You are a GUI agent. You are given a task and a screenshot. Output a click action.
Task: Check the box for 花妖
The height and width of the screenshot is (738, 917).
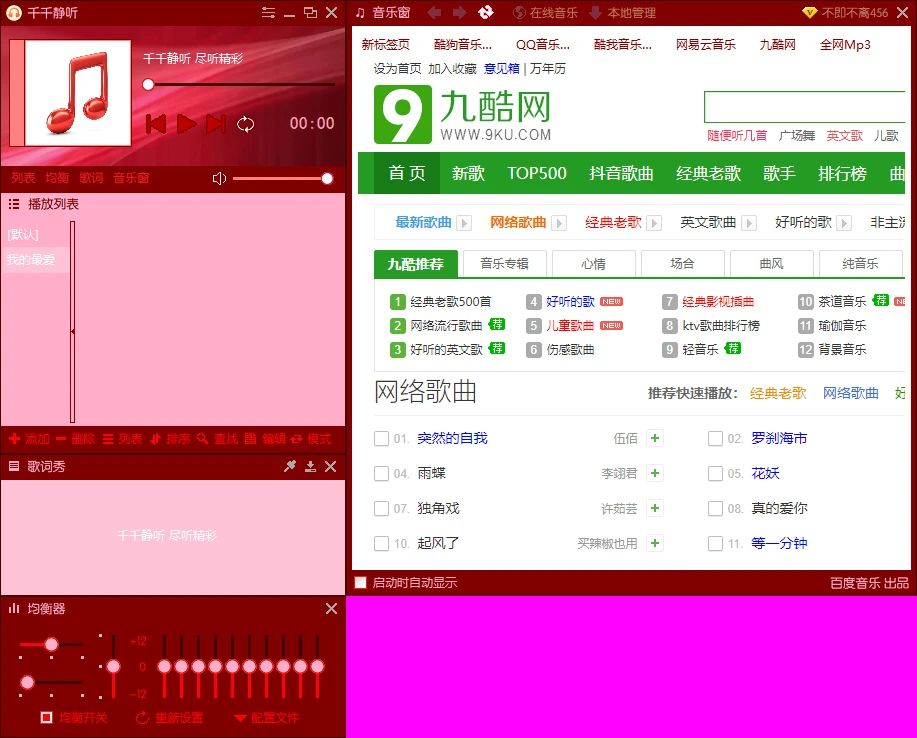click(715, 473)
